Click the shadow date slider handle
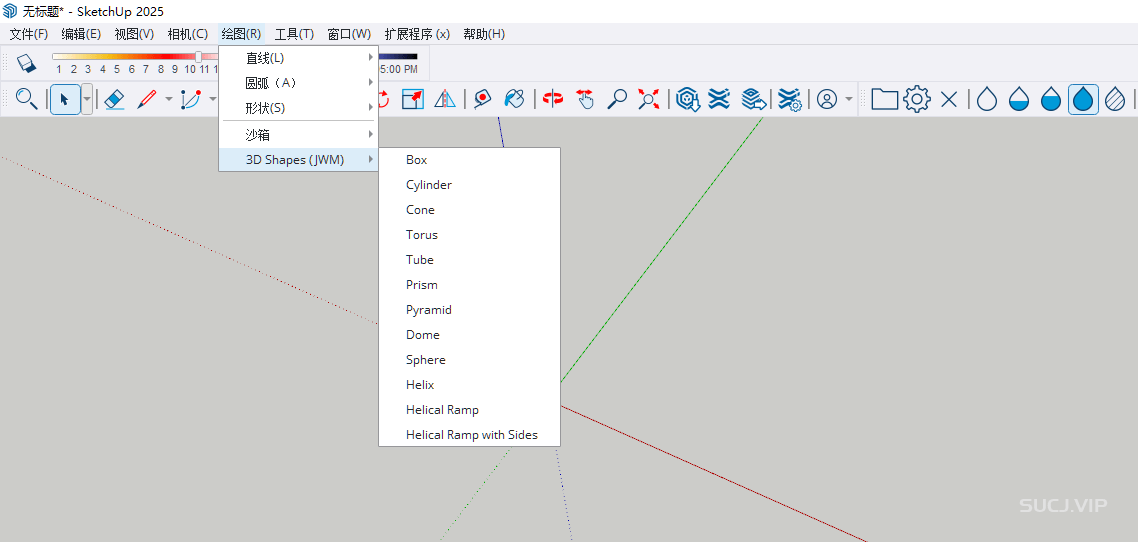The height and width of the screenshot is (542, 1138). click(x=199, y=57)
